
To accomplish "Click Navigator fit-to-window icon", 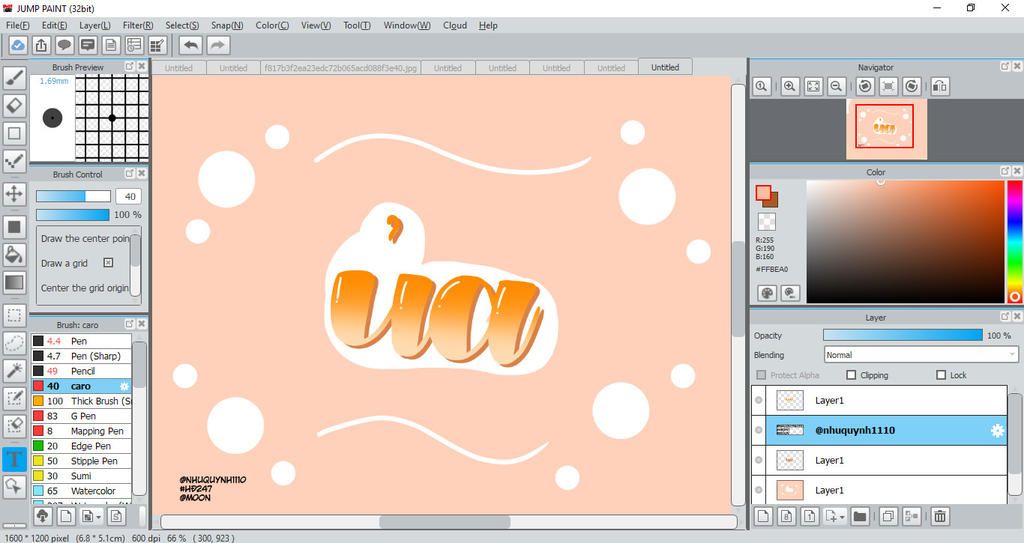I will [x=813, y=86].
